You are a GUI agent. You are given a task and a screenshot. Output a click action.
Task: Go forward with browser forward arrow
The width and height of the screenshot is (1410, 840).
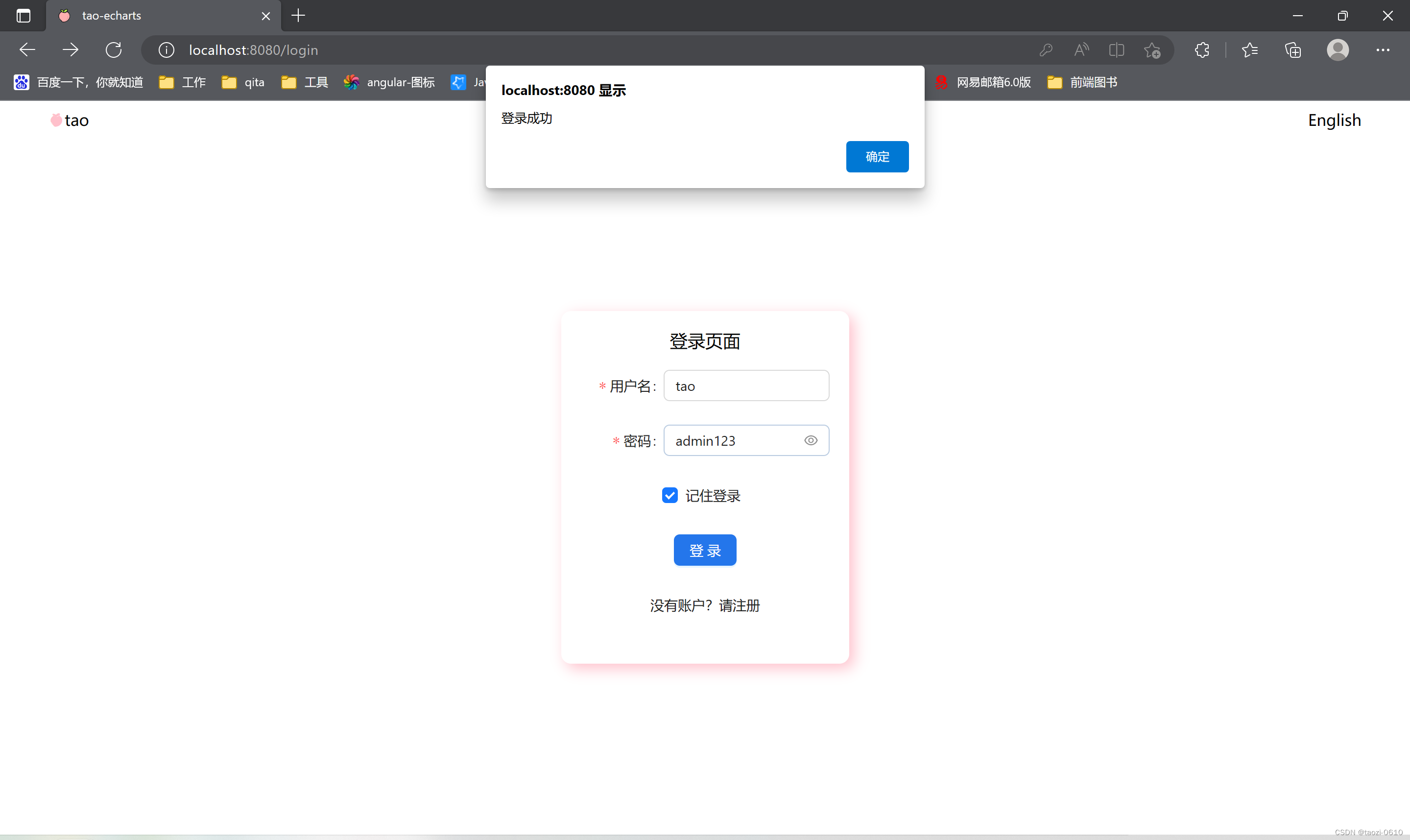click(x=70, y=50)
